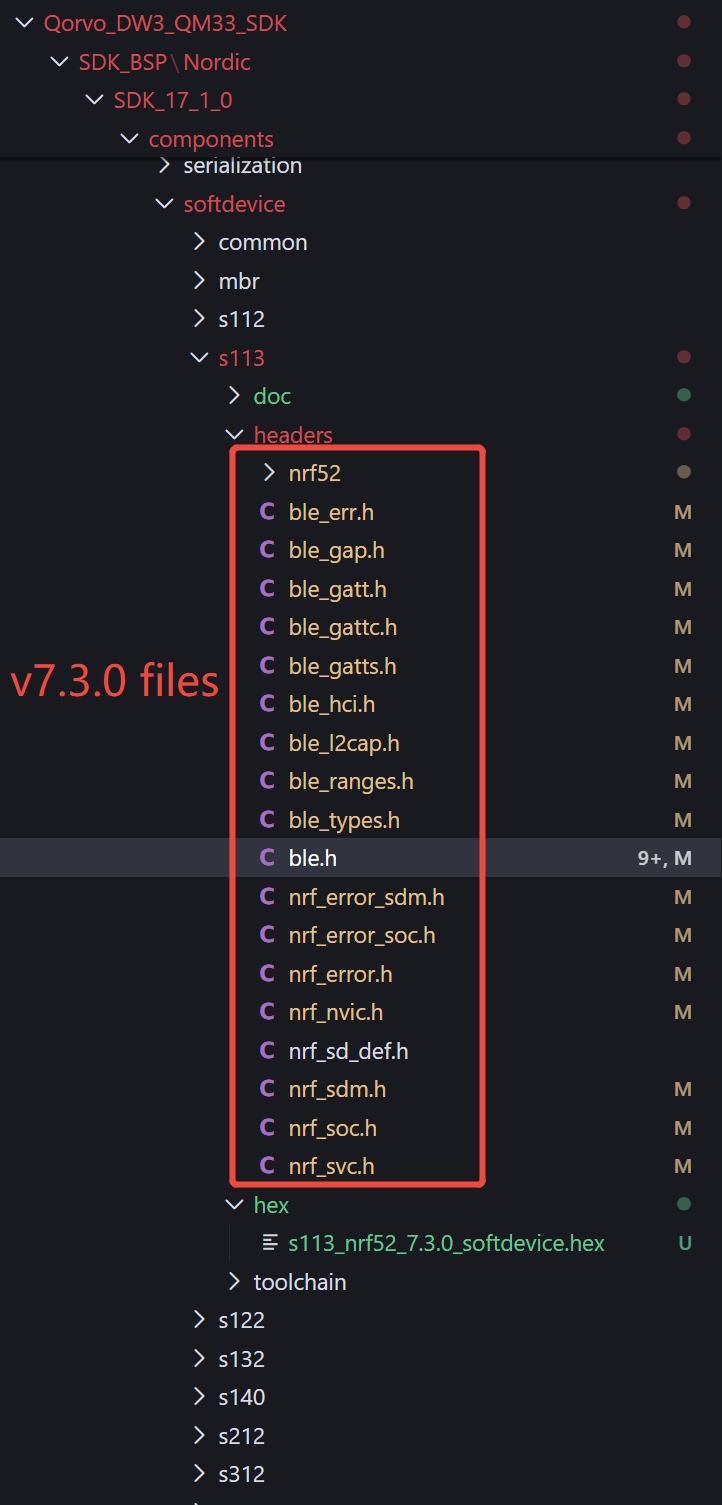The width and height of the screenshot is (722, 1505).
Task: Collapse the headers folder
Action: [x=234, y=435]
